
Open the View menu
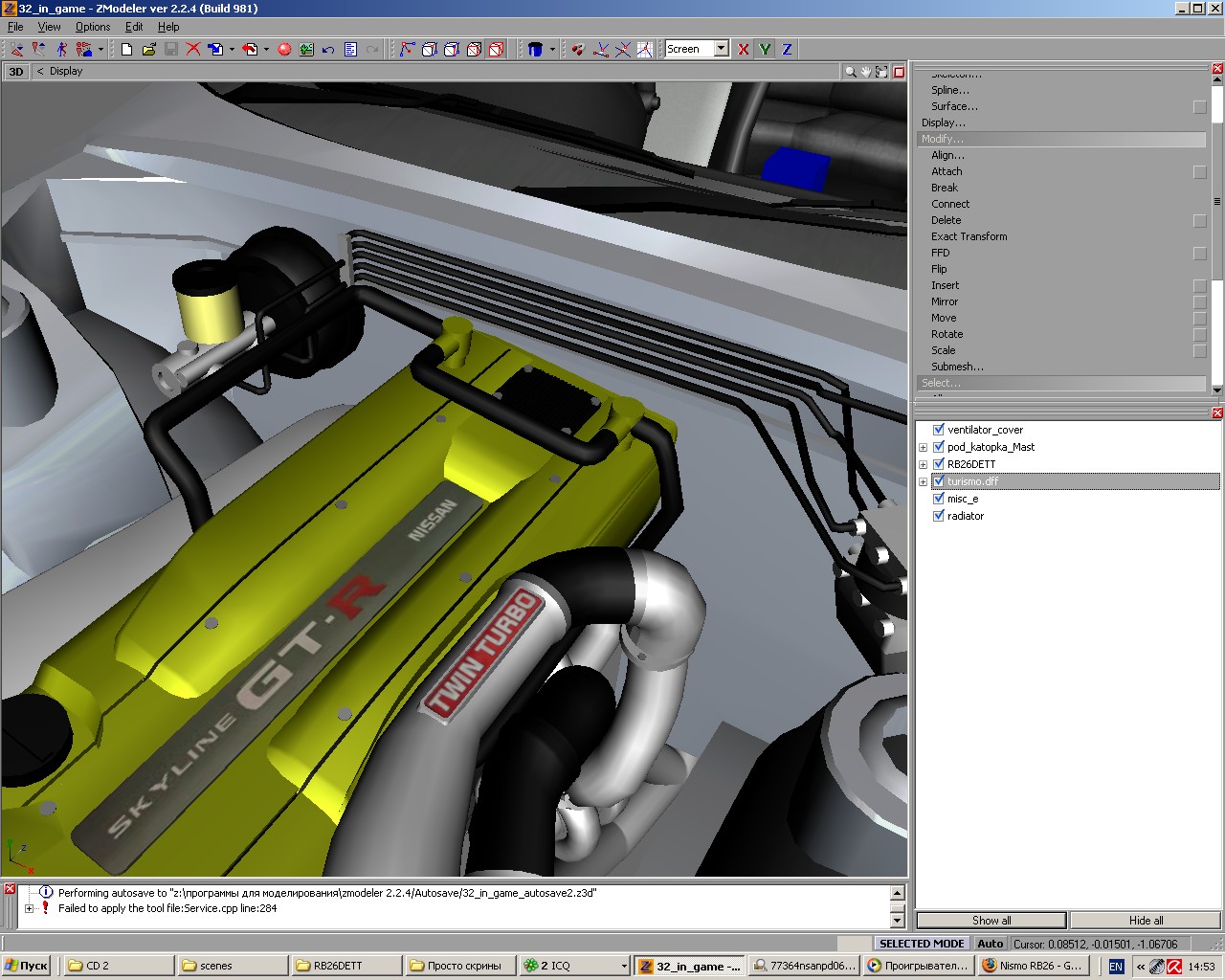[49, 27]
